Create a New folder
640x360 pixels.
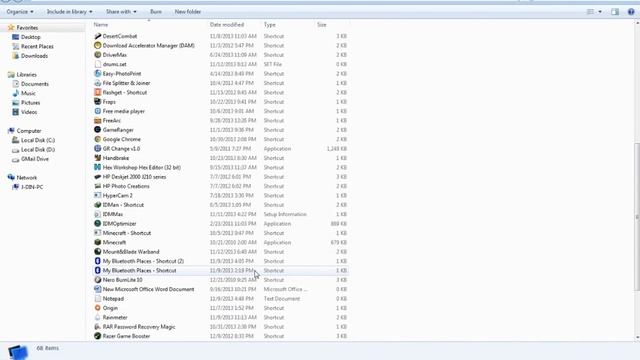[x=188, y=12]
